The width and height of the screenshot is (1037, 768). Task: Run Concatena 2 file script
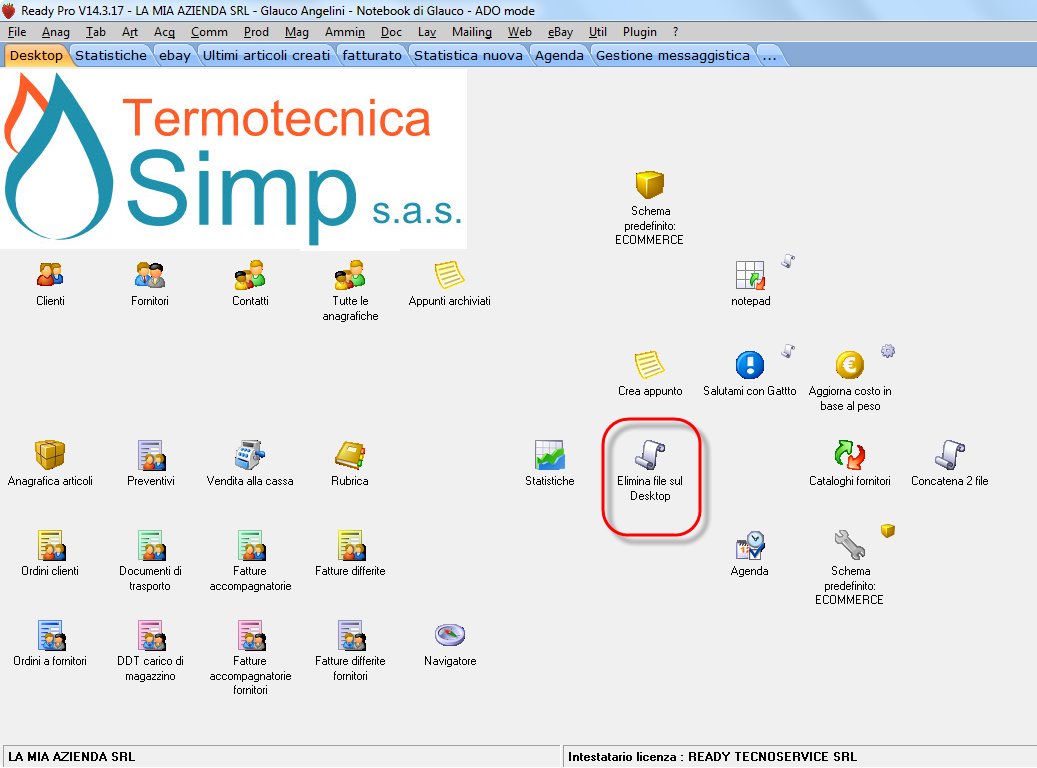click(x=950, y=455)
